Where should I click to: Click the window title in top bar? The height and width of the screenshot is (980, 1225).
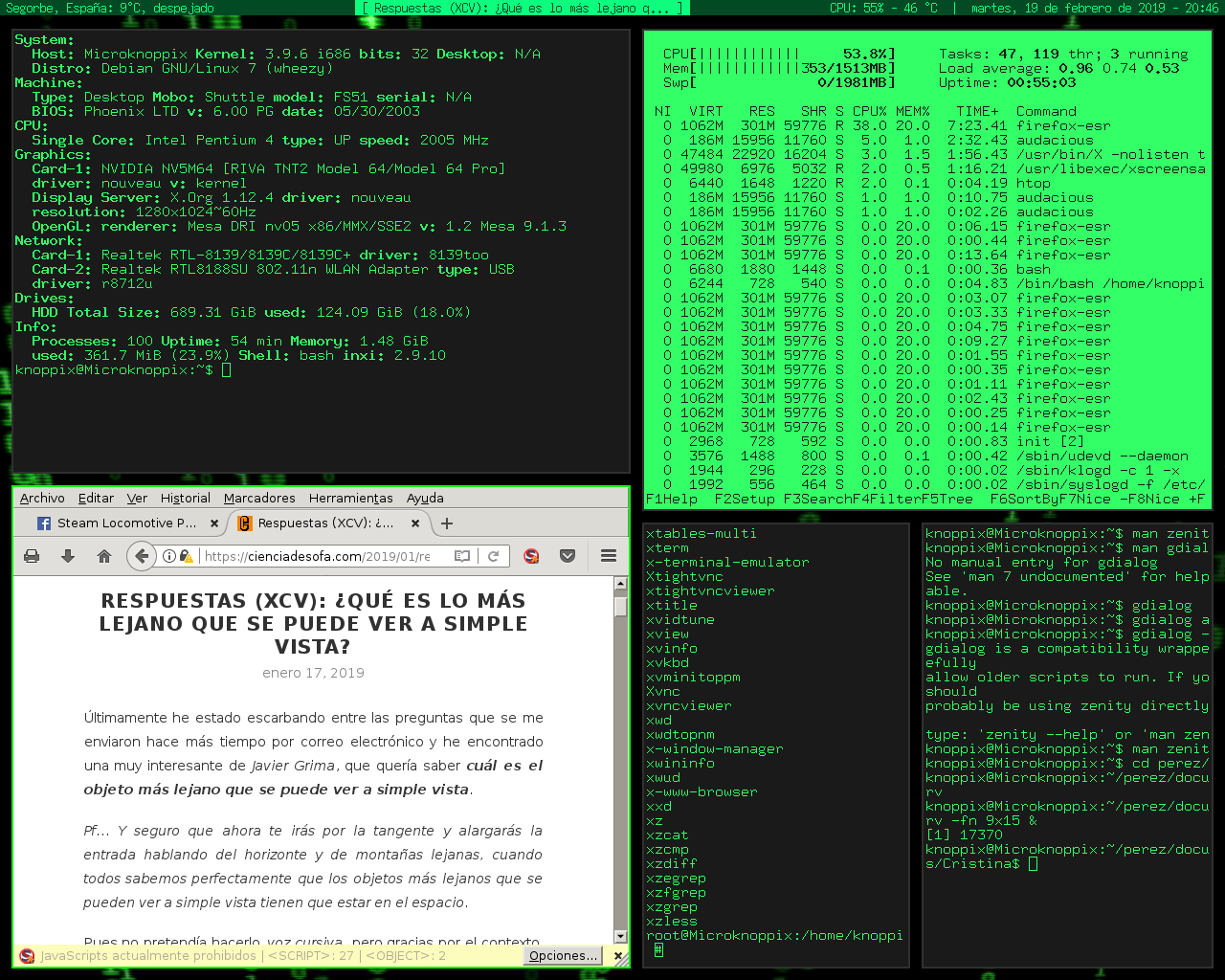click(x=523, y=8)
